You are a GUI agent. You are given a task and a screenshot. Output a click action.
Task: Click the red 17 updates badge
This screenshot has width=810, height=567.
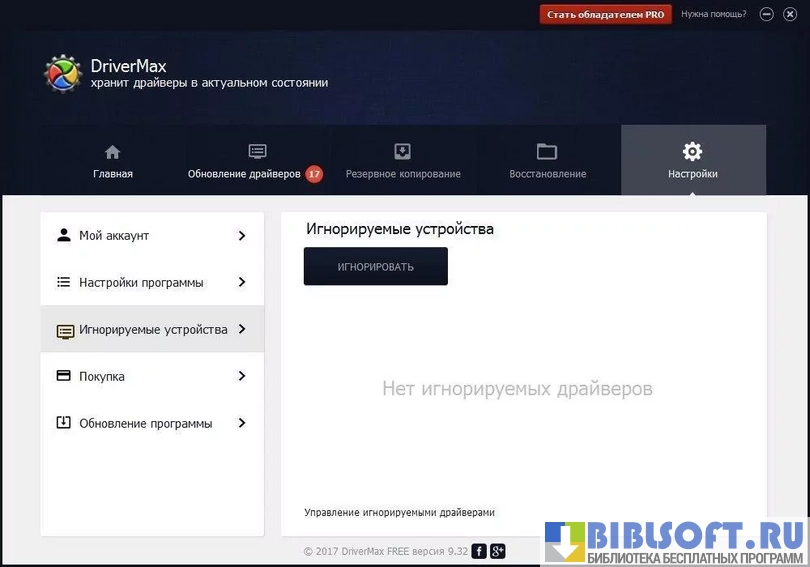[x=314, y=174]
